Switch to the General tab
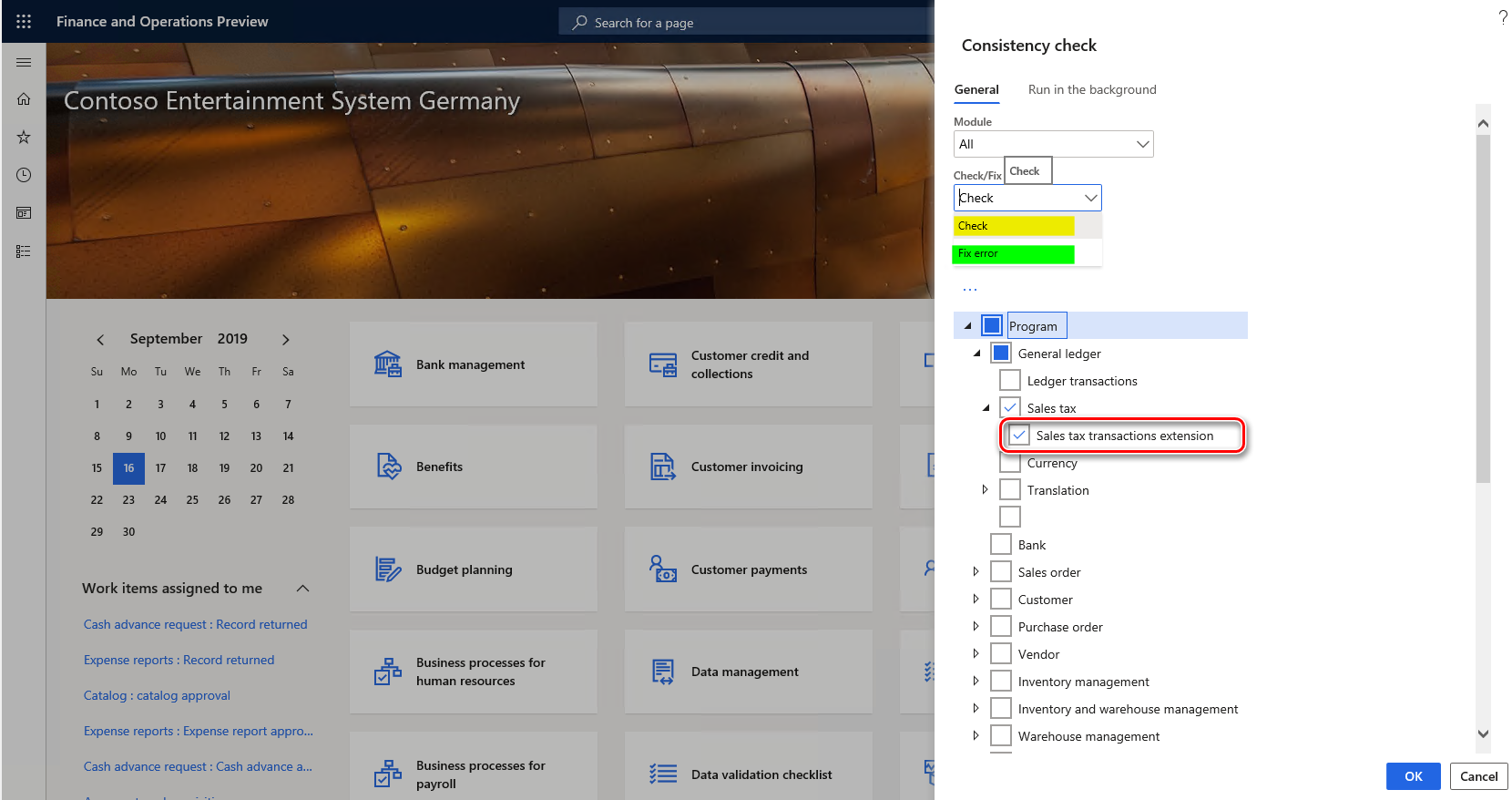 [976, 89]
